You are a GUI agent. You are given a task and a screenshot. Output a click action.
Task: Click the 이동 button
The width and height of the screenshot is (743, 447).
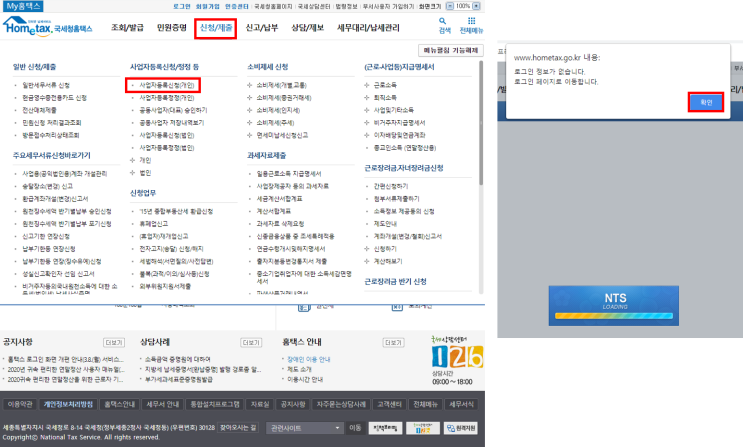click(355, 428)
